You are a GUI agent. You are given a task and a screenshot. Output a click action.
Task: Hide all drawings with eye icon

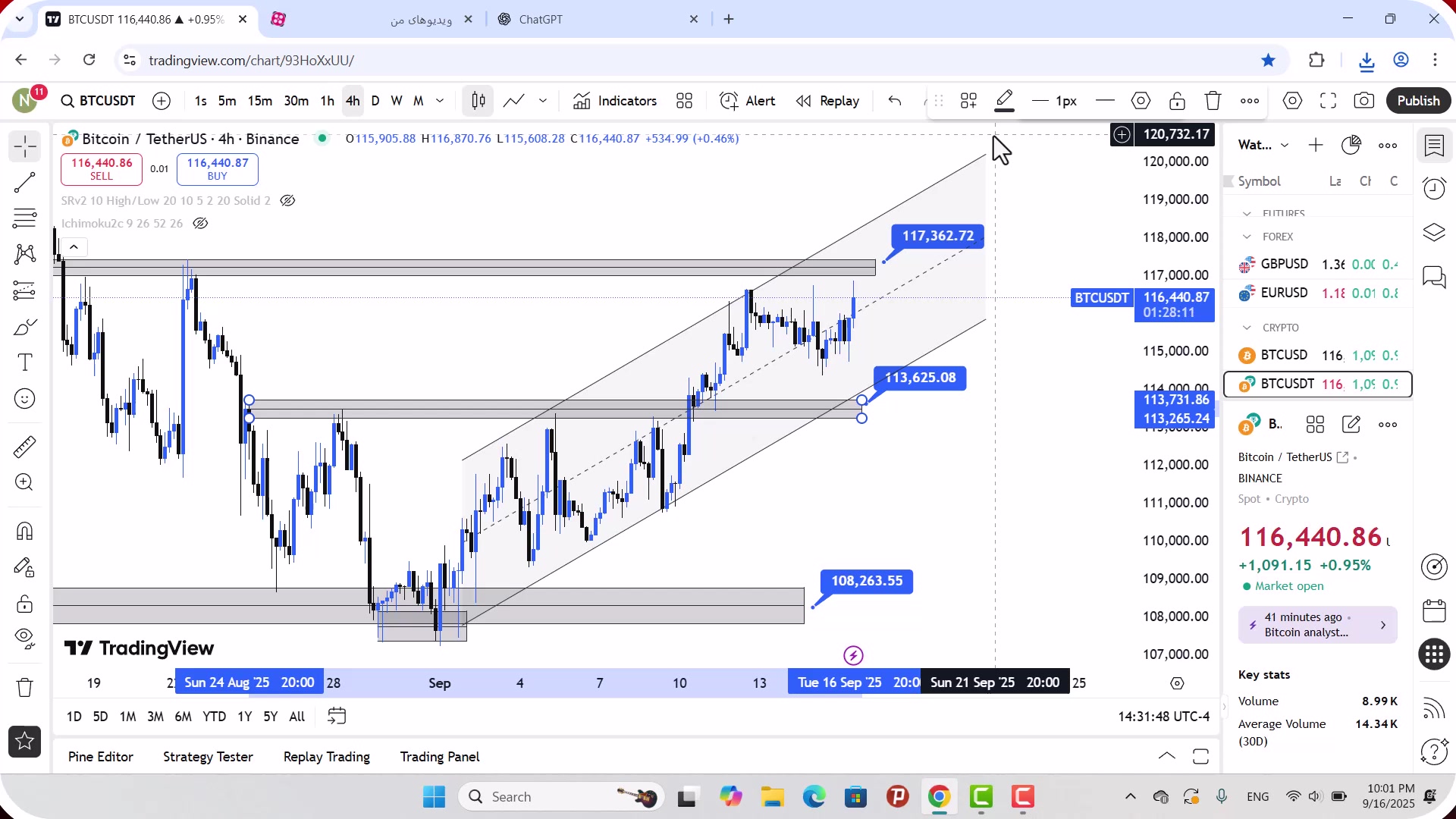[24, 639]
